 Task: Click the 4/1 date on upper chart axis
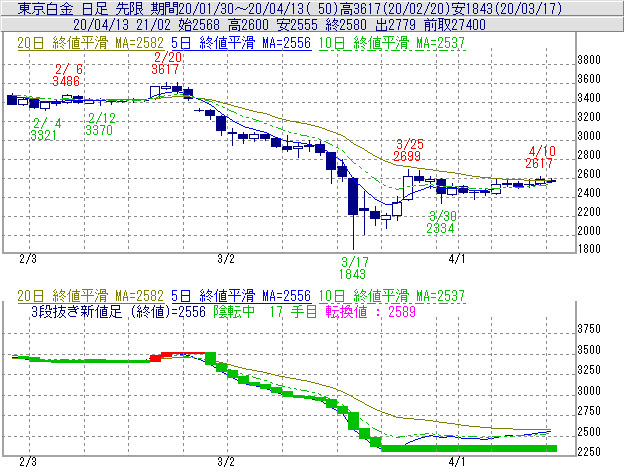point(457,259)
